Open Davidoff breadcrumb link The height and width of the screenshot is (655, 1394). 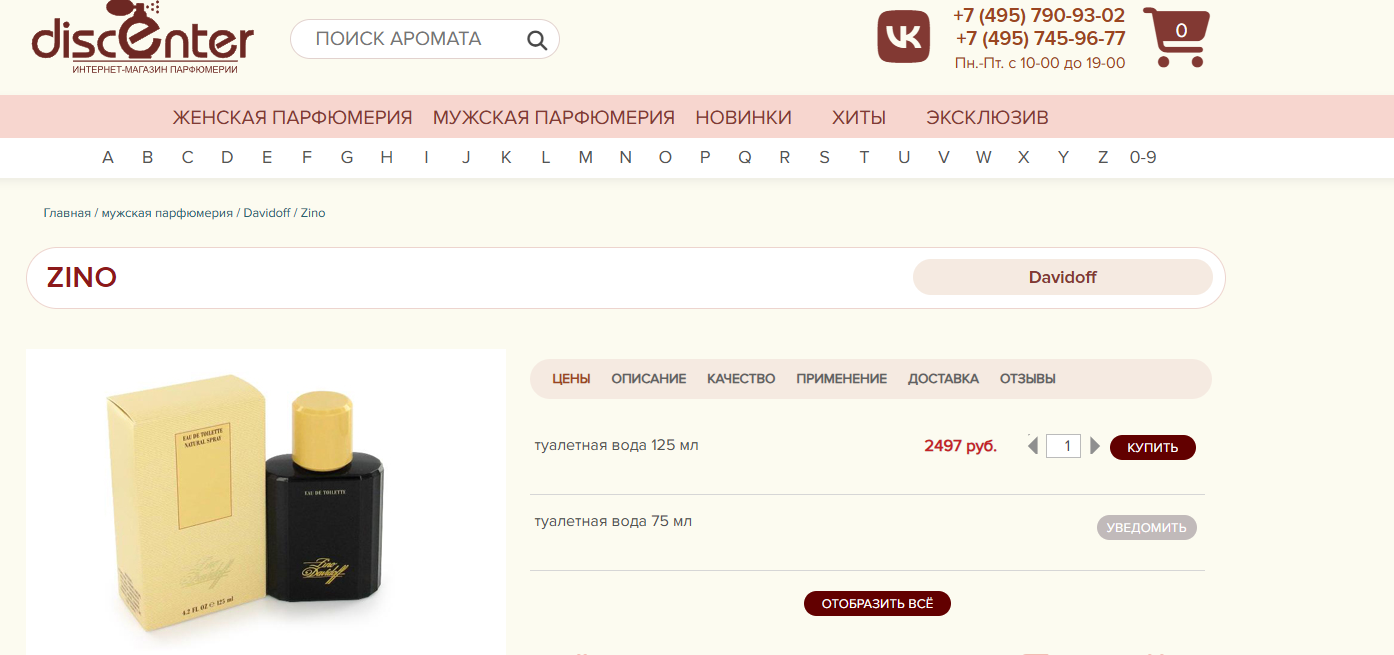265,213
